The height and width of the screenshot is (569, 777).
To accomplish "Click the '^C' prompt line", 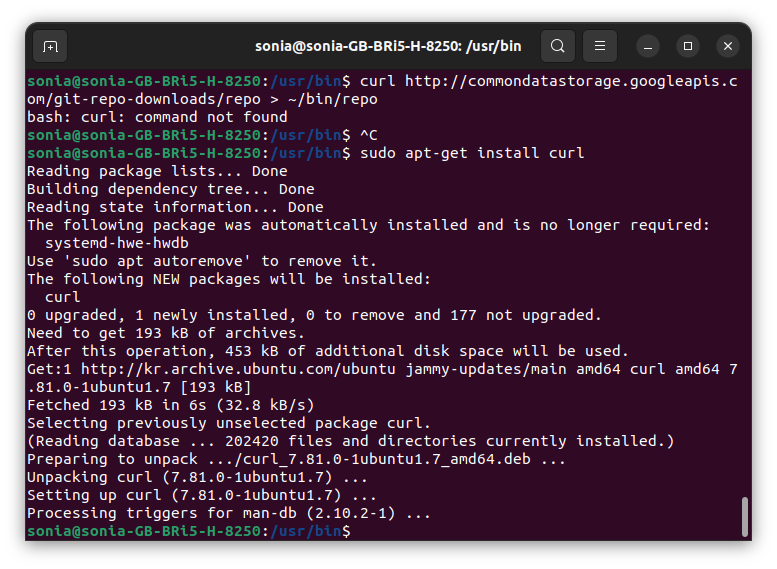I will pos(202,135).
